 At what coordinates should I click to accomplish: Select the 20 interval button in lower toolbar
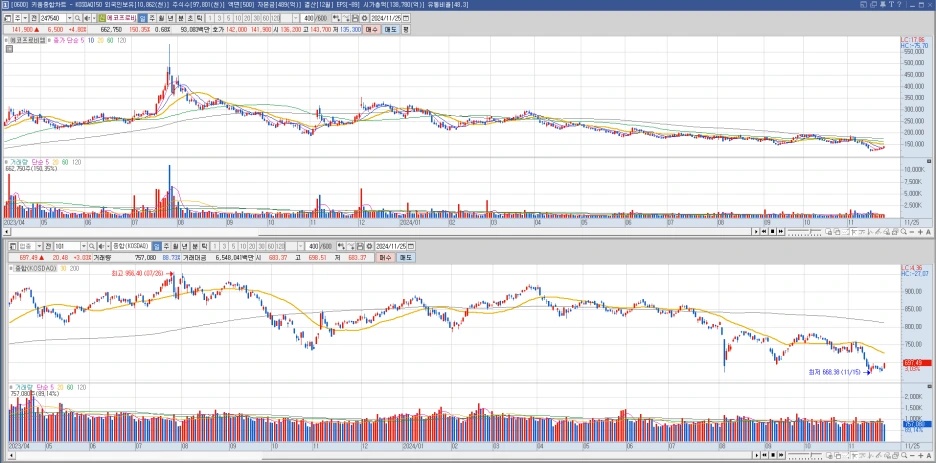tap(252, 246)
